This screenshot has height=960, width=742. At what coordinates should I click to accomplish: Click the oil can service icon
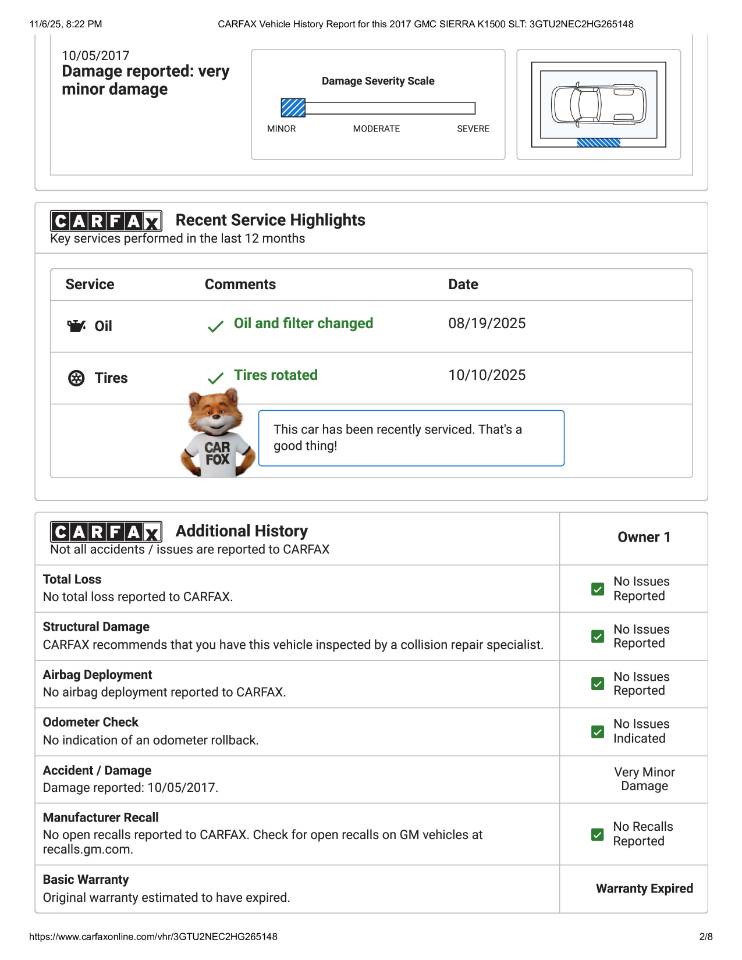coord(76,326)
